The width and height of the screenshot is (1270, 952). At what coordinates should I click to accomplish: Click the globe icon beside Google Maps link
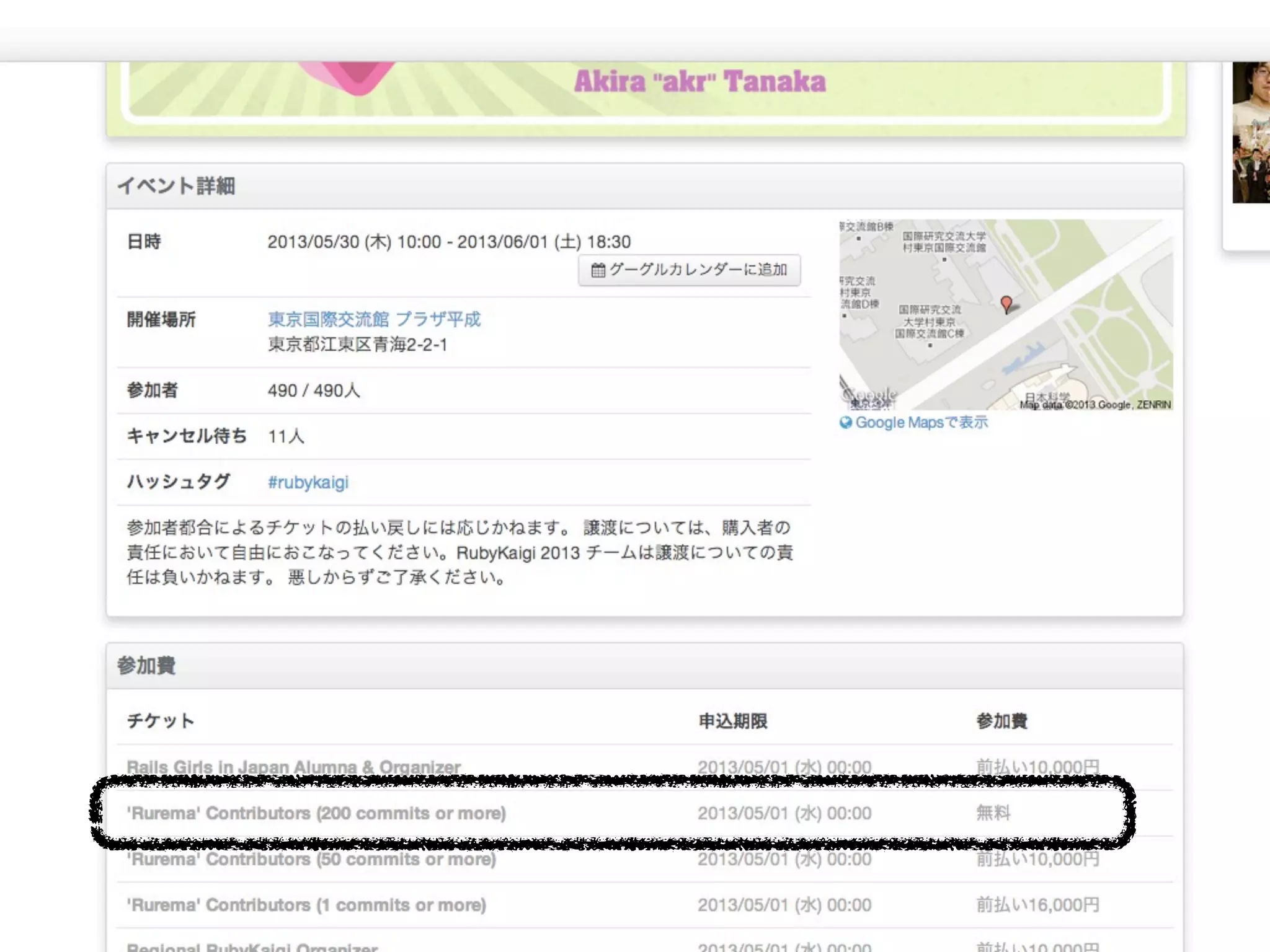[x=846, y=423]
